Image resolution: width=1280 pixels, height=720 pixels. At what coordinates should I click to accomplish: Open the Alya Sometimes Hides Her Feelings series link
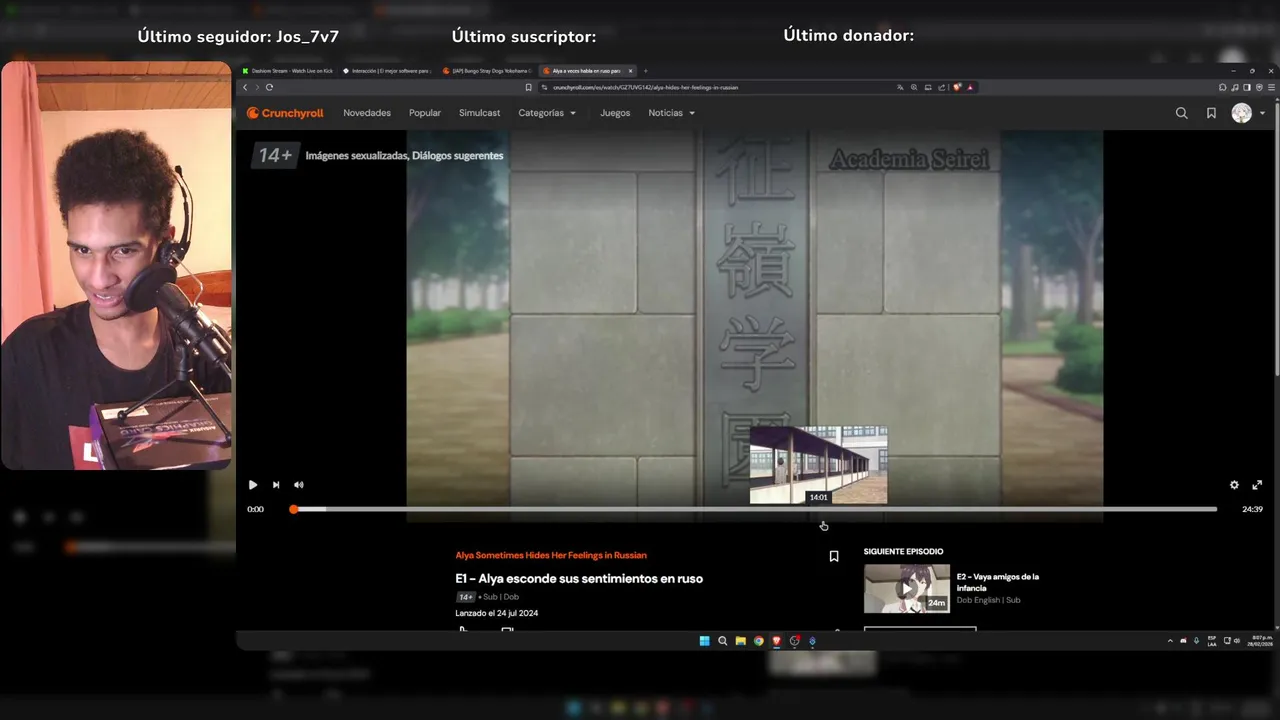tap(551, 555)
